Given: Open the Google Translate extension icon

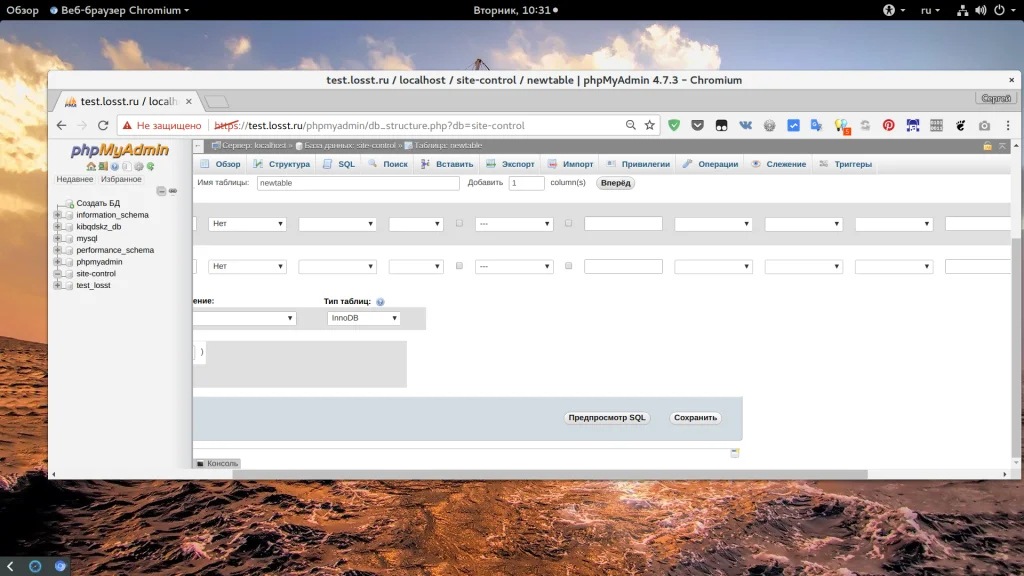Looking at the screenshot, I should point(817,126).
